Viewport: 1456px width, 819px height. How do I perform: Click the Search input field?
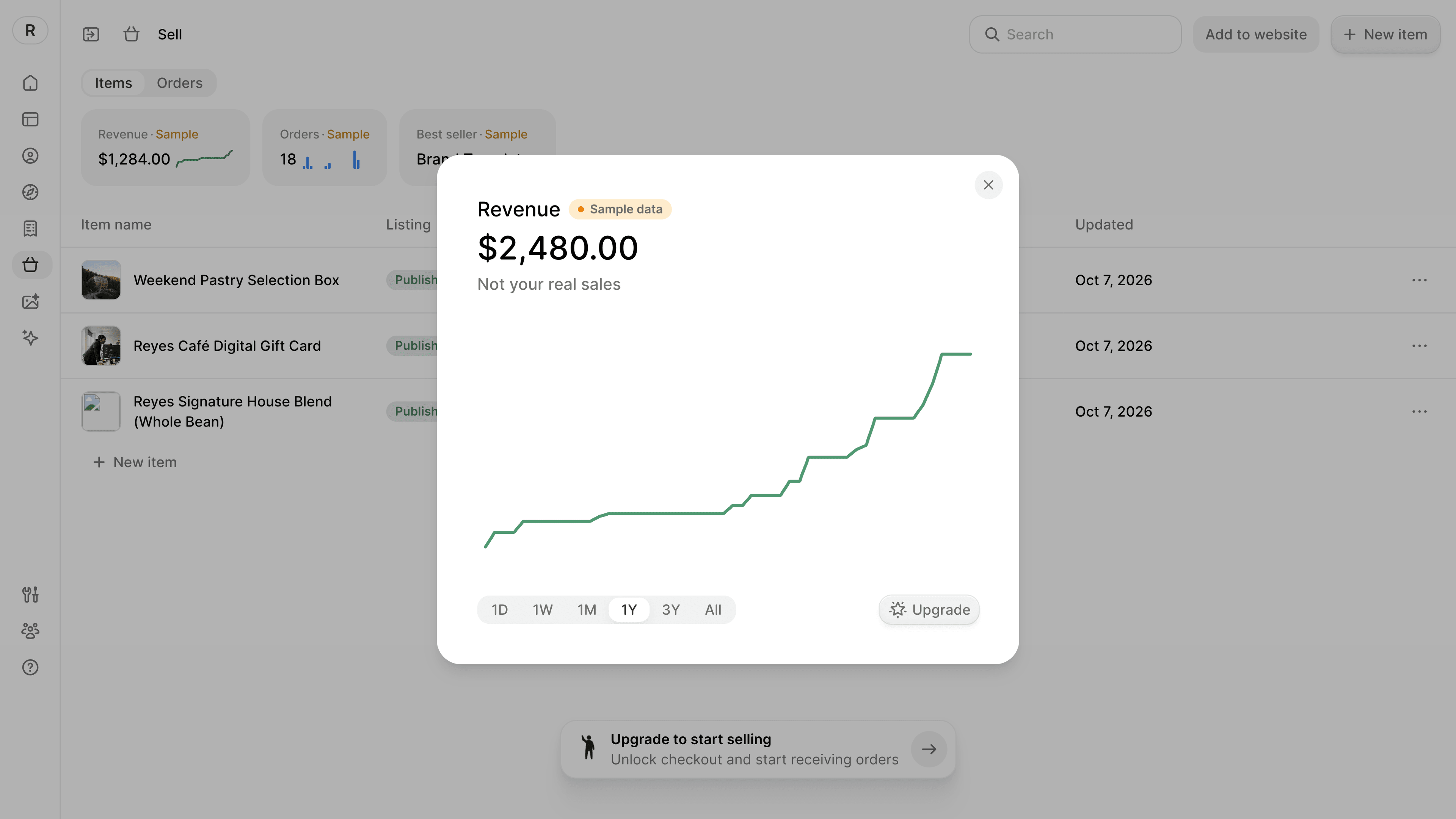[x=1075, y=35]
